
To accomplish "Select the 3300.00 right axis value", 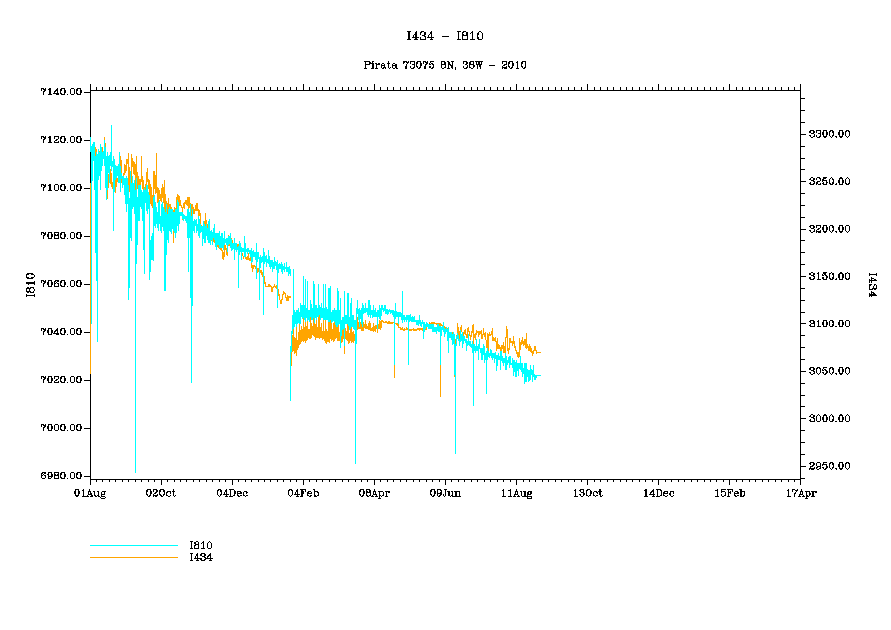I will point(829,134).
